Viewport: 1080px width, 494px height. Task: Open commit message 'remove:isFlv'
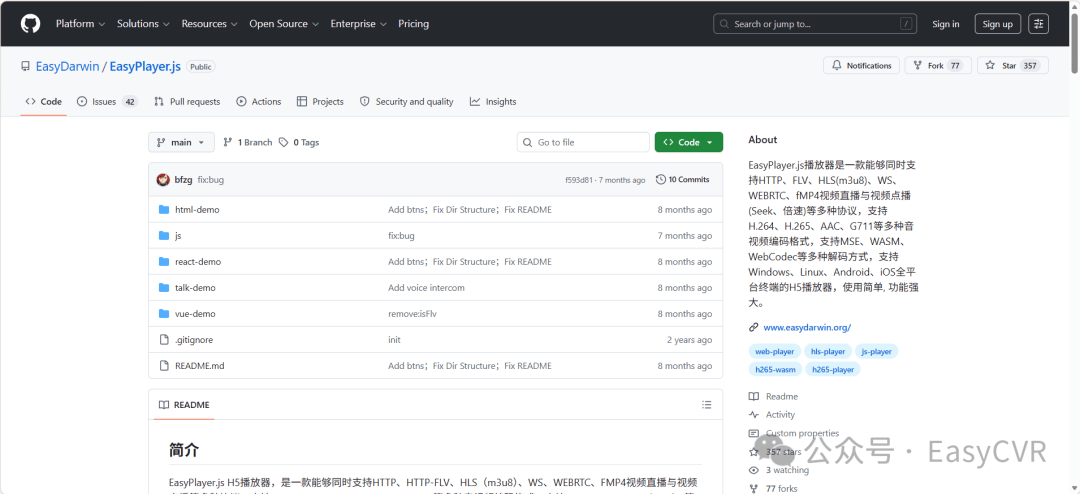point(413,314)
